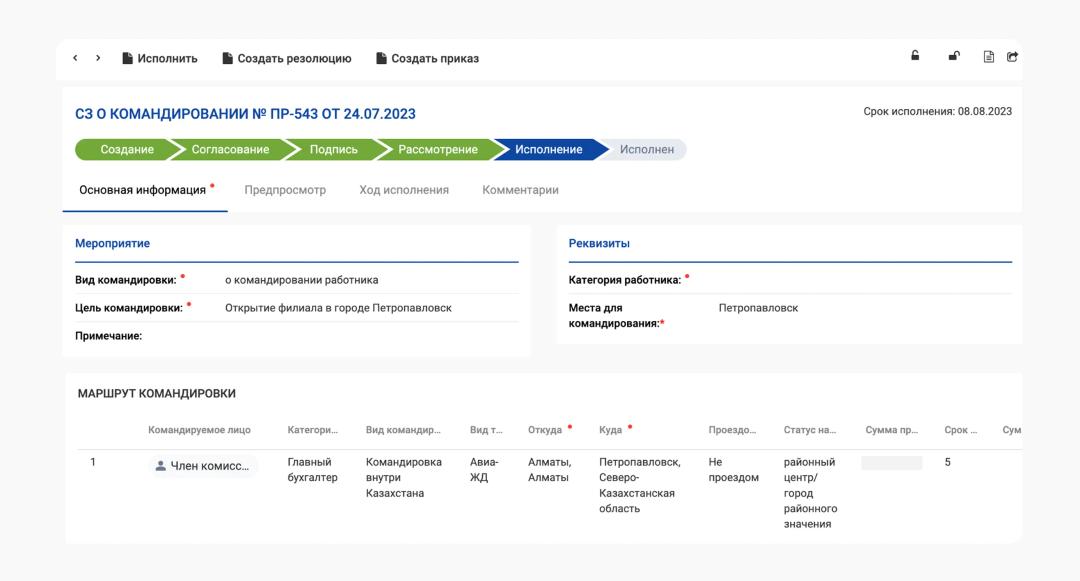Click the share arrow icon
Viewport: 1080px width, 581px height.
point(1012,57)
